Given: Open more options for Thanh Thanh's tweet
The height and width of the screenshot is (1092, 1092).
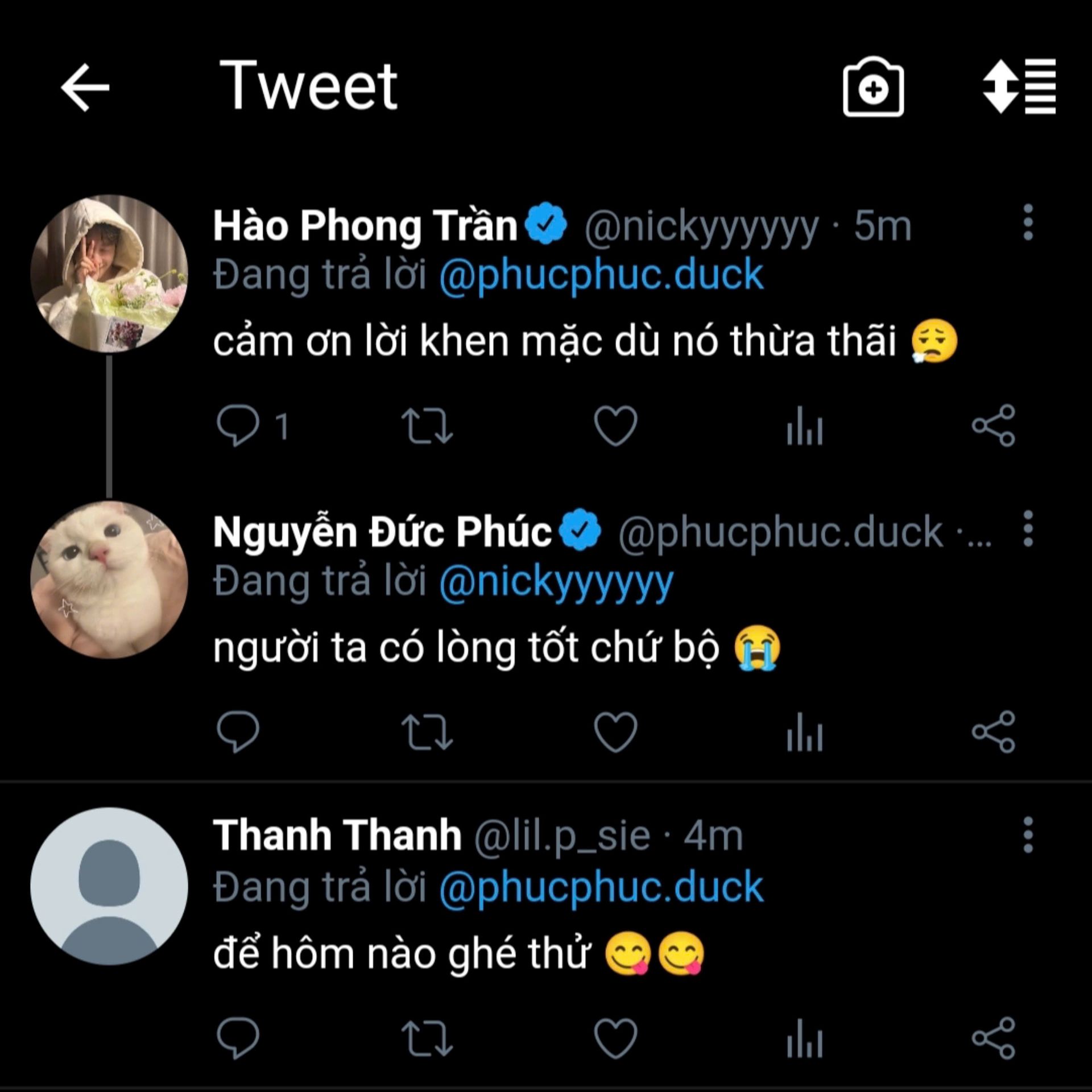Looking at the screenshot, I should coord(1028,835).
